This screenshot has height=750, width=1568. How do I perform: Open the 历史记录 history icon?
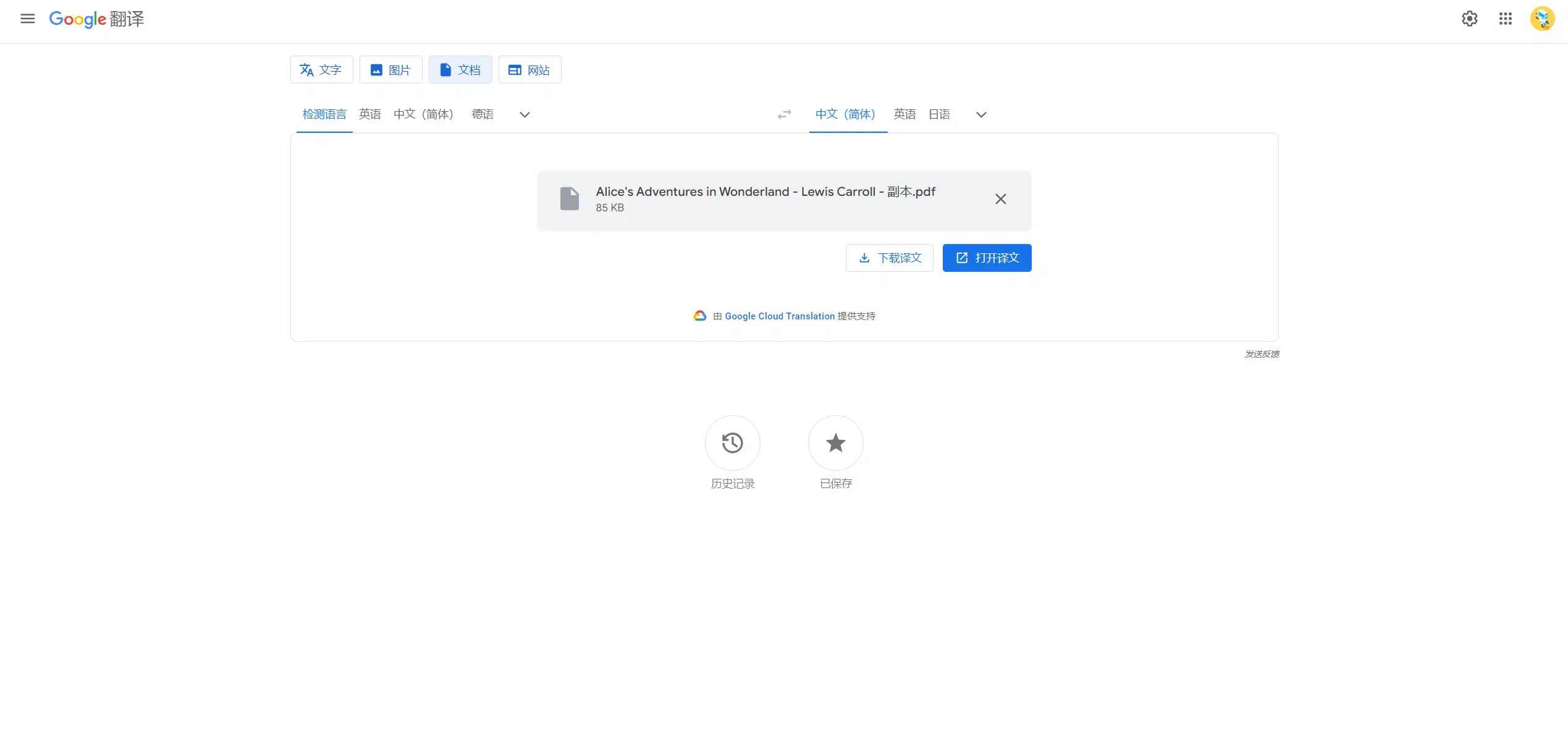[732, 443]
